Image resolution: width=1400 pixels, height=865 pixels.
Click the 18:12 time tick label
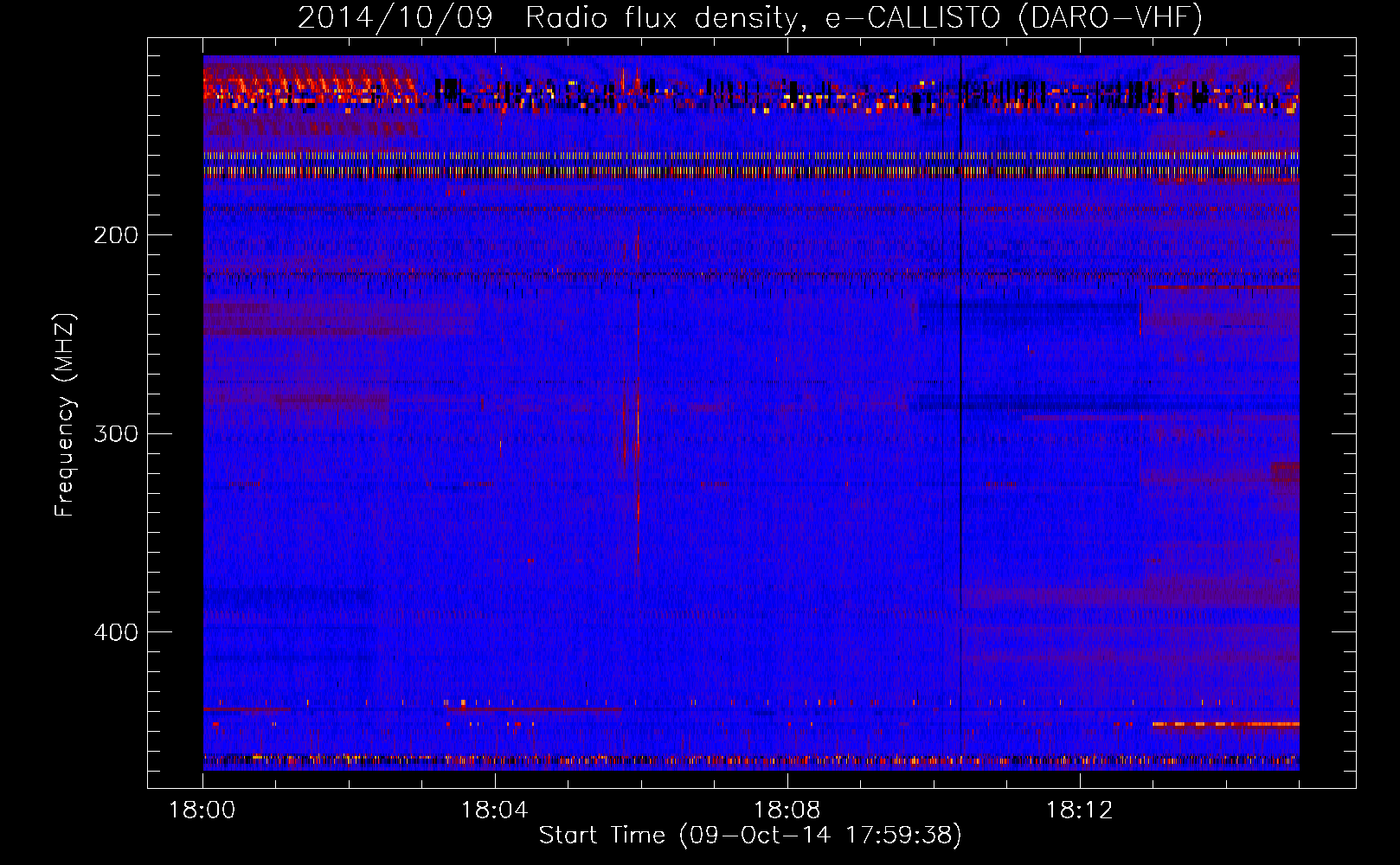[1079, 811]
